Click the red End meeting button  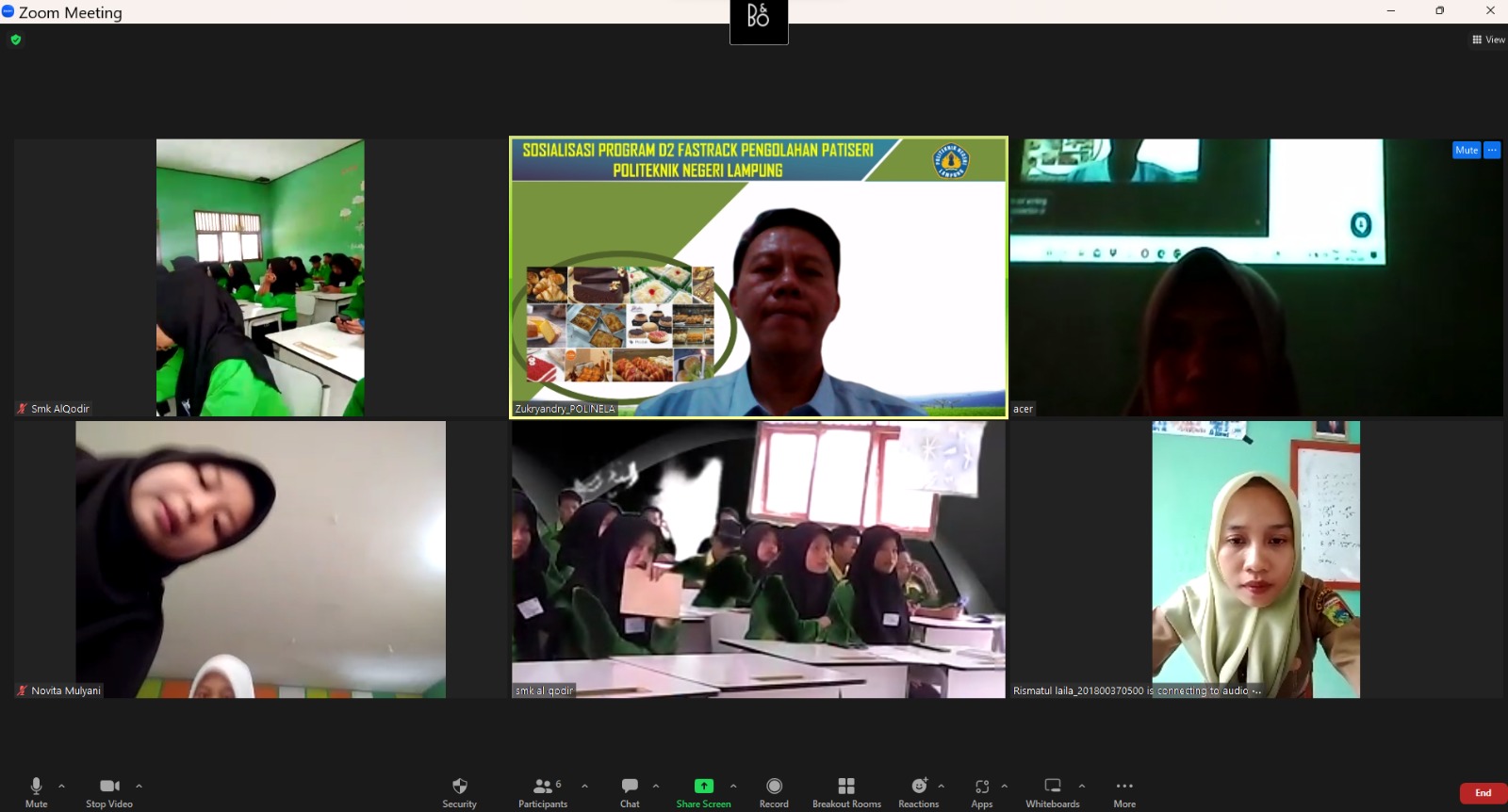point(1483,793)
